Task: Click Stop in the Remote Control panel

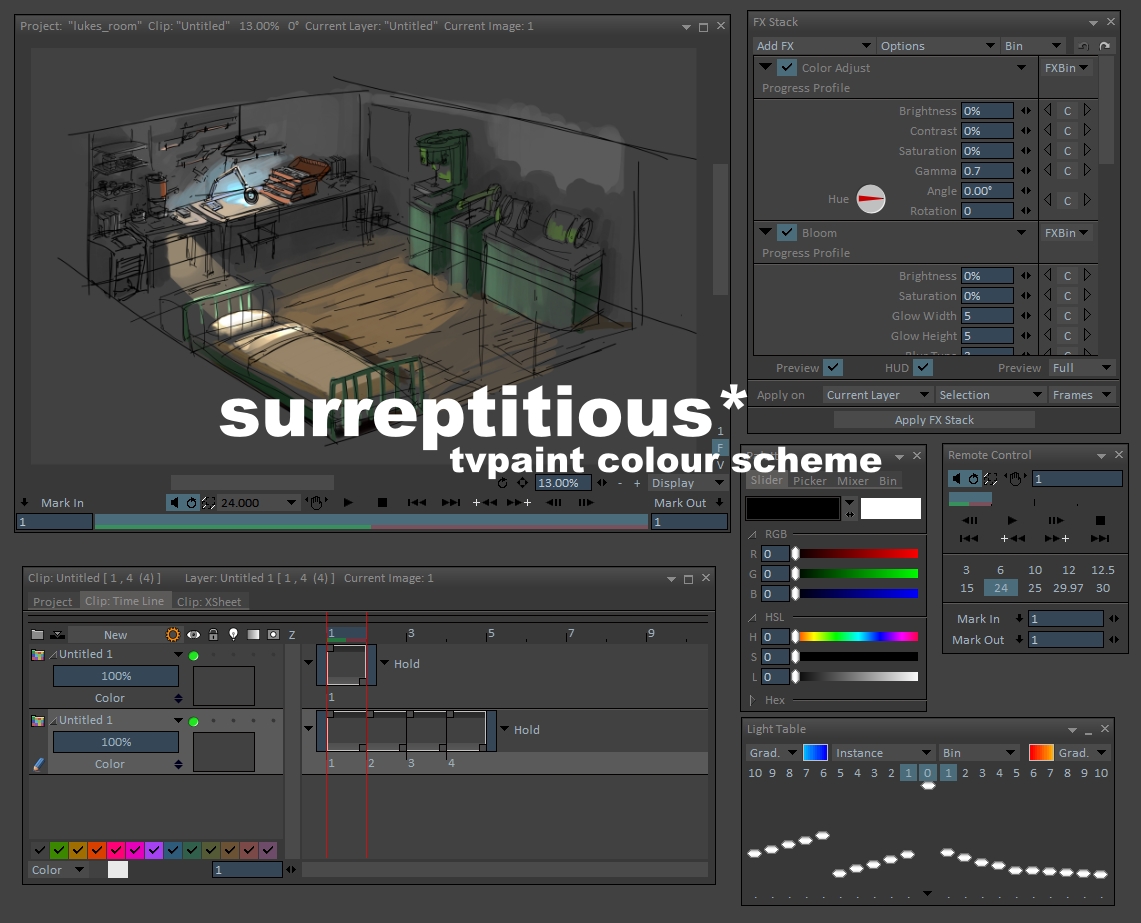Action: 1100,520
